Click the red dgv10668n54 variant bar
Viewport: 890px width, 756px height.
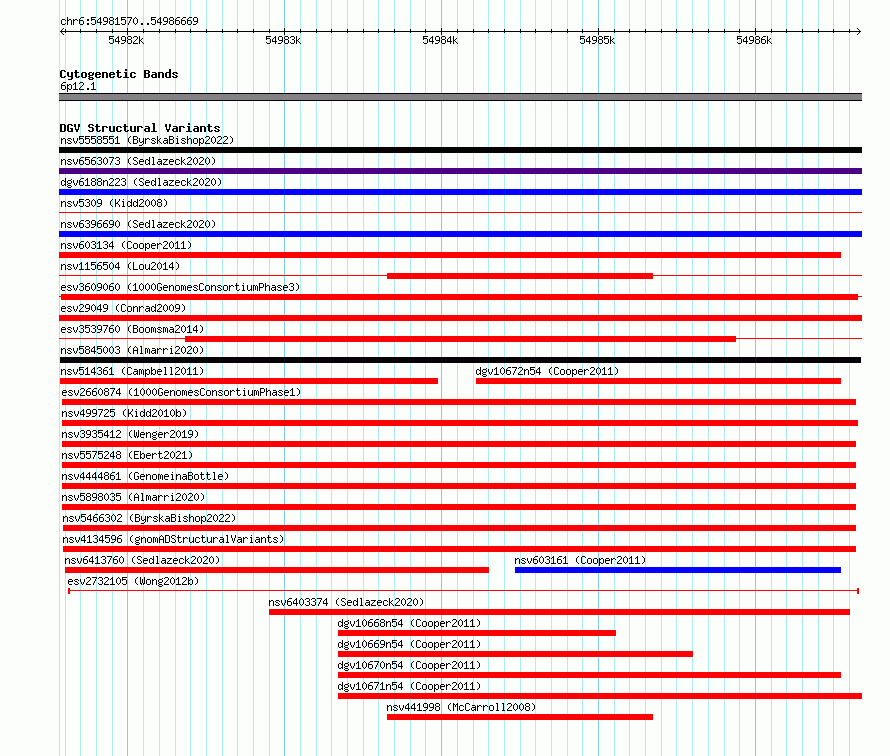pyautogui.click(x=477, y=633)
